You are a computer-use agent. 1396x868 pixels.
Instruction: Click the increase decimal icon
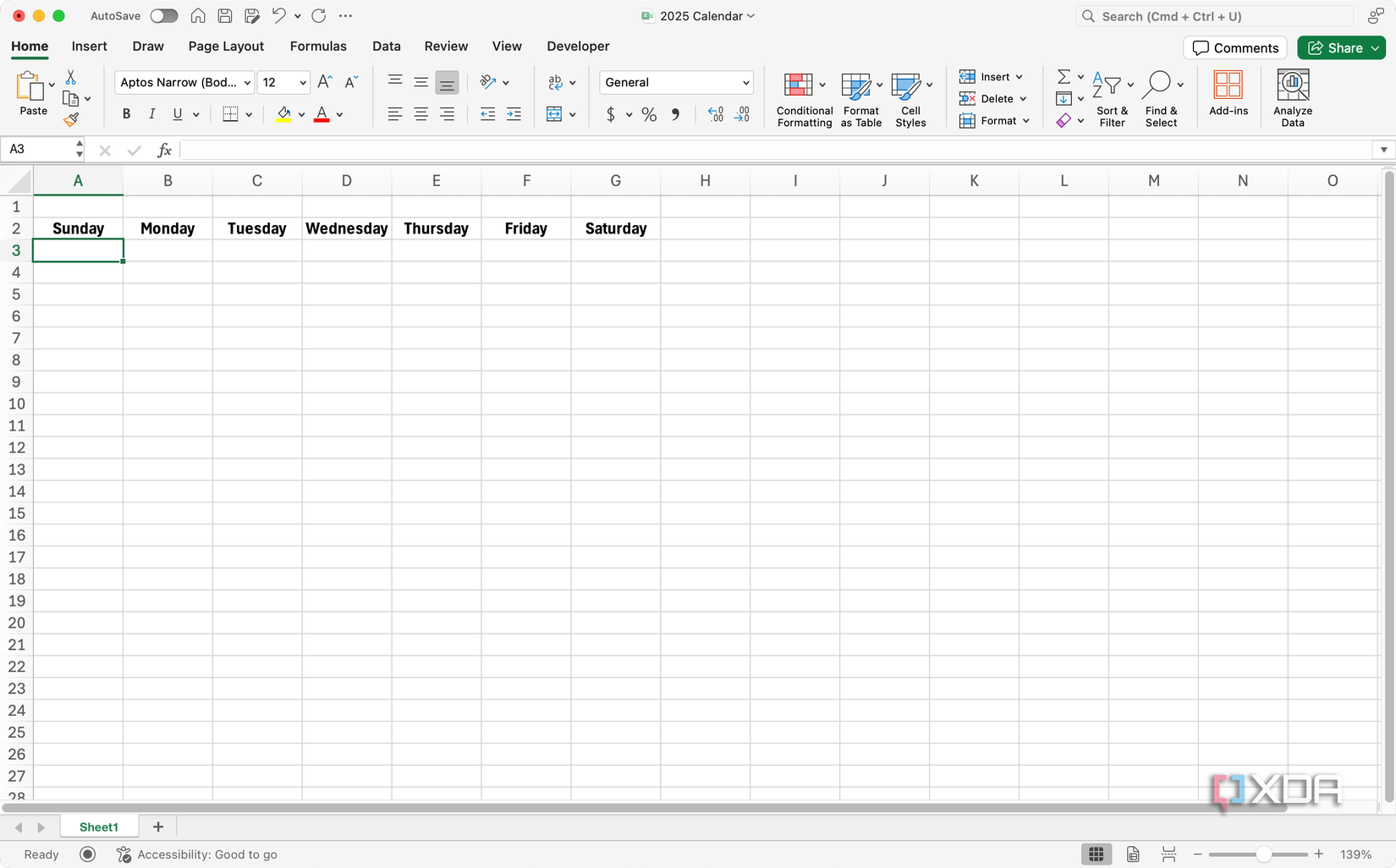coord(716,114)
